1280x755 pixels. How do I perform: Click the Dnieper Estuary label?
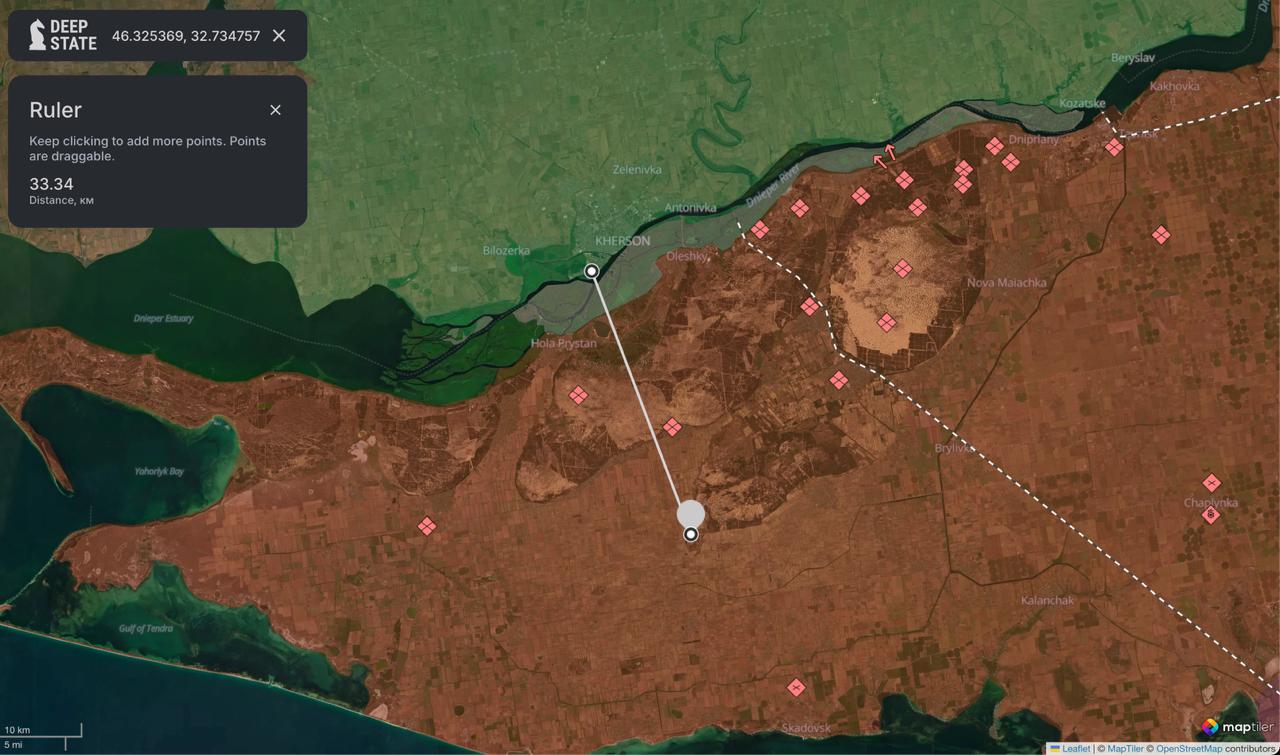coord(163,319)
